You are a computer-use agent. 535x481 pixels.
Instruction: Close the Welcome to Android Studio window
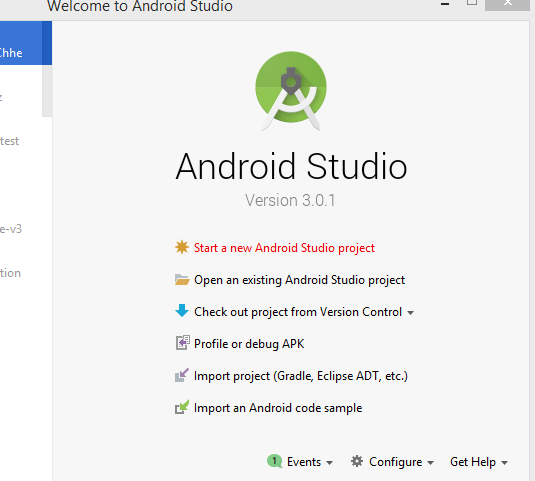pos(507,4)
